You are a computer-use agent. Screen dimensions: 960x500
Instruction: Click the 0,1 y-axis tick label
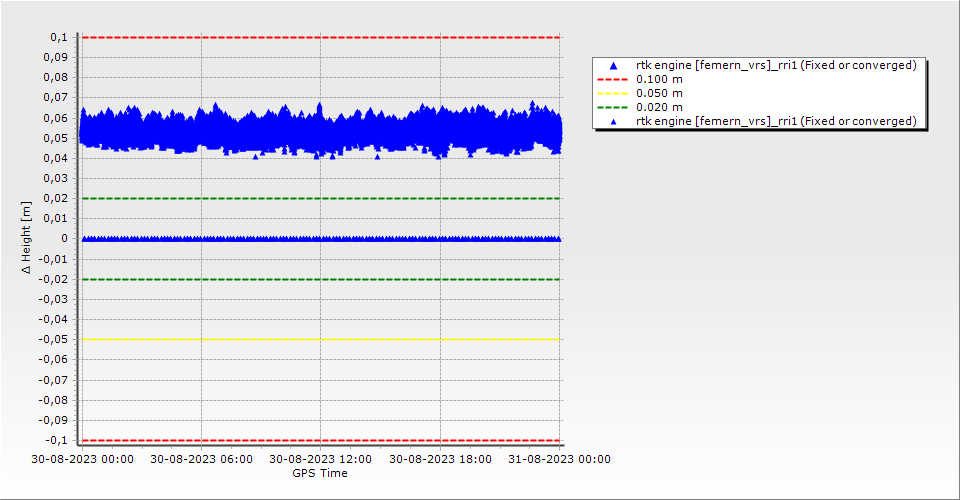pos(58,37)
